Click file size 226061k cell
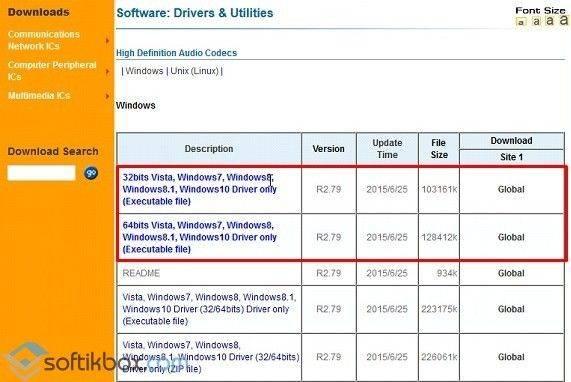 coord(439,357)
